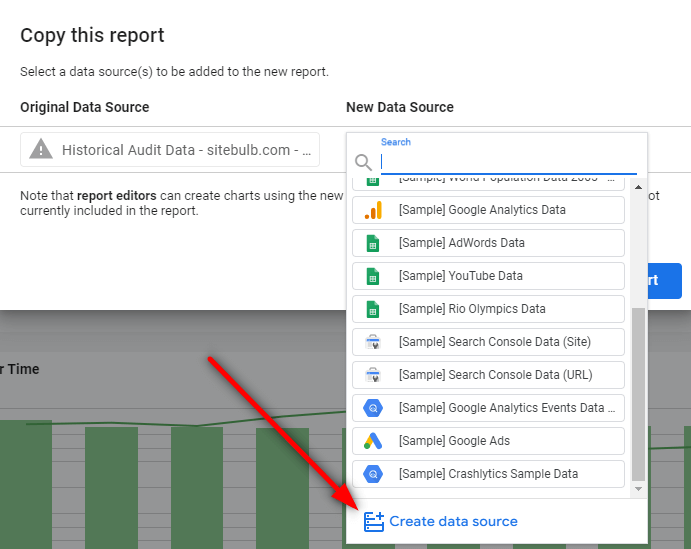The height and width of the screenshot is (549, 691).
Task: Click scrollbar down arrow in source list
Action: [638, 489]
